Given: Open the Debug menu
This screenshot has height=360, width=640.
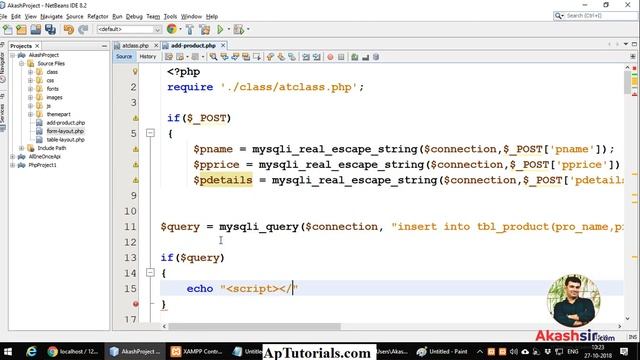Looking at the screenshot, I should tap(134, 16).
